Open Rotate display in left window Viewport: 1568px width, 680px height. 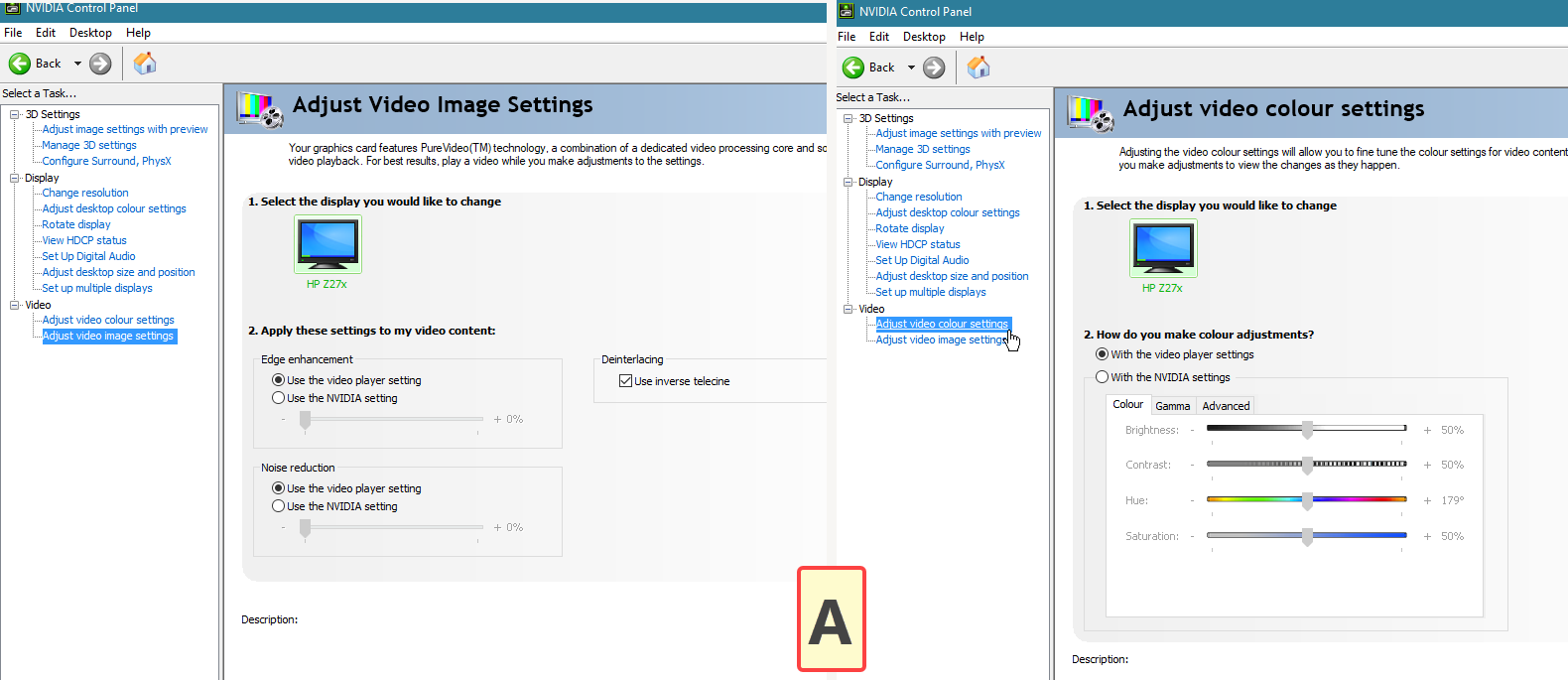(76, 224)
